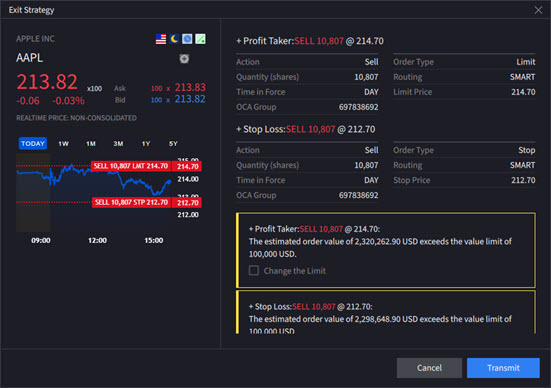Screen dimensions: 551x388
Task: Click the Cancel button
Action: [x=429, y=368]
